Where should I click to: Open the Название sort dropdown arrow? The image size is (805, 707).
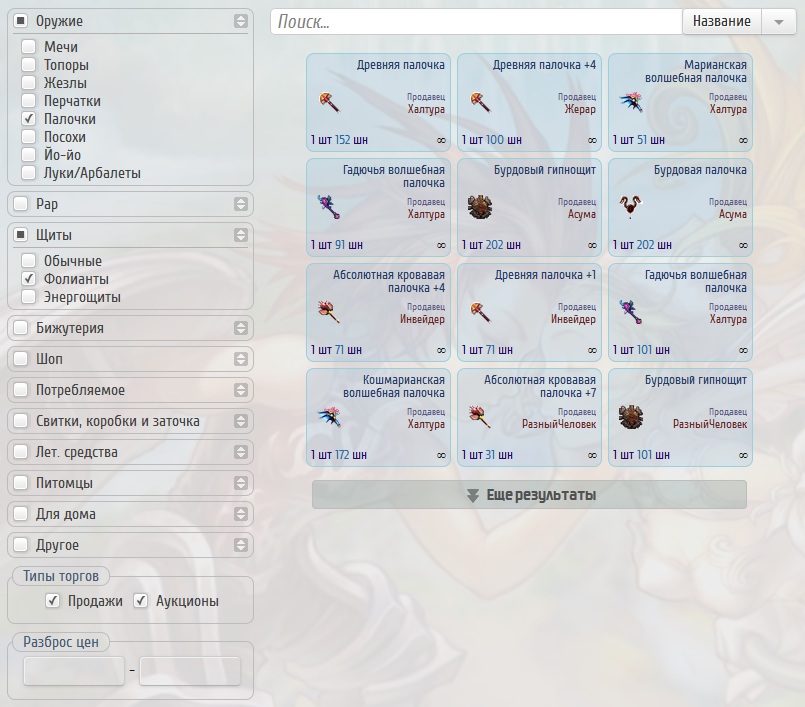click(778, 22)
